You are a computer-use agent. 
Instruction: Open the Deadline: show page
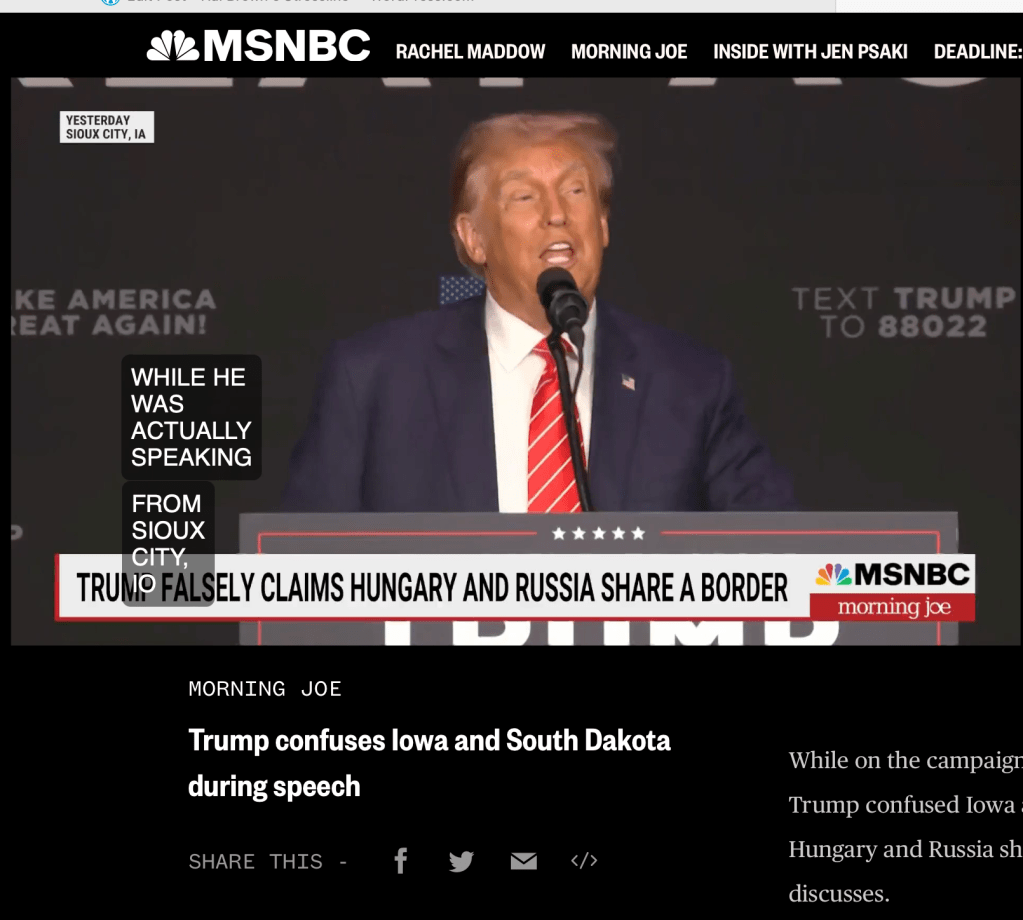pyautogui.click(x=978, y=52)
